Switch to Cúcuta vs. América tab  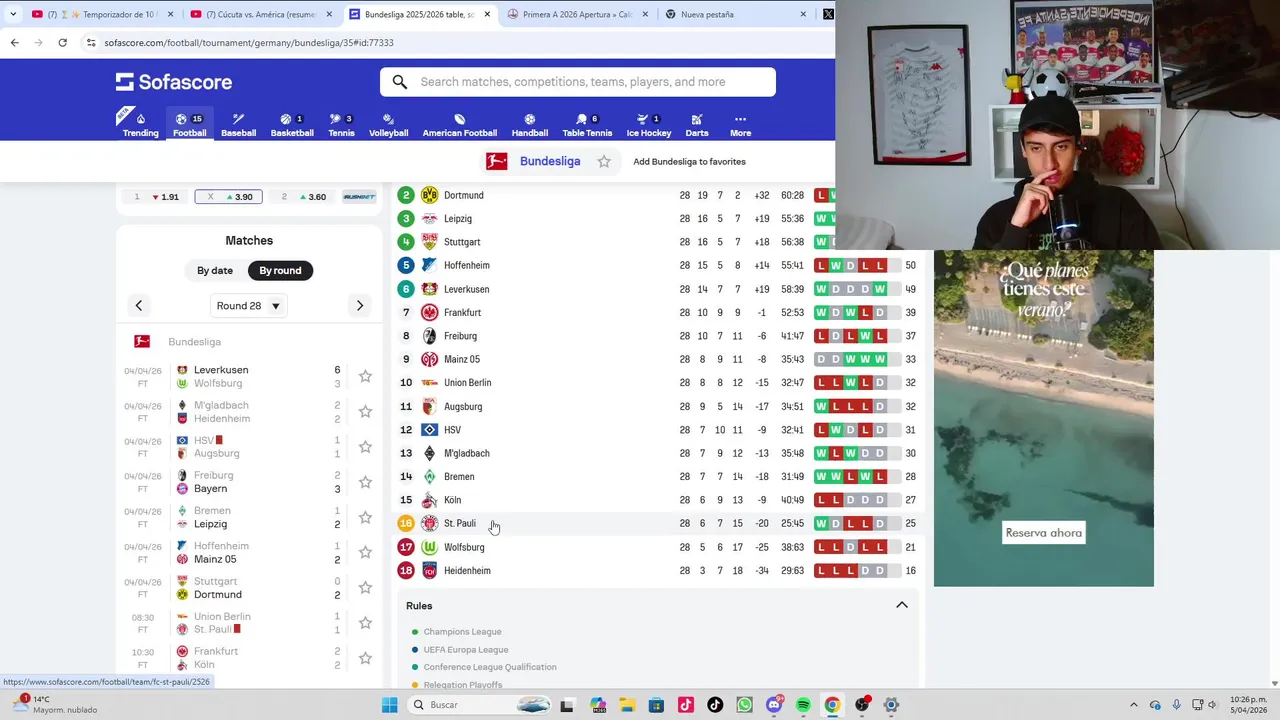pyautogui.click(x=260, y=14)
